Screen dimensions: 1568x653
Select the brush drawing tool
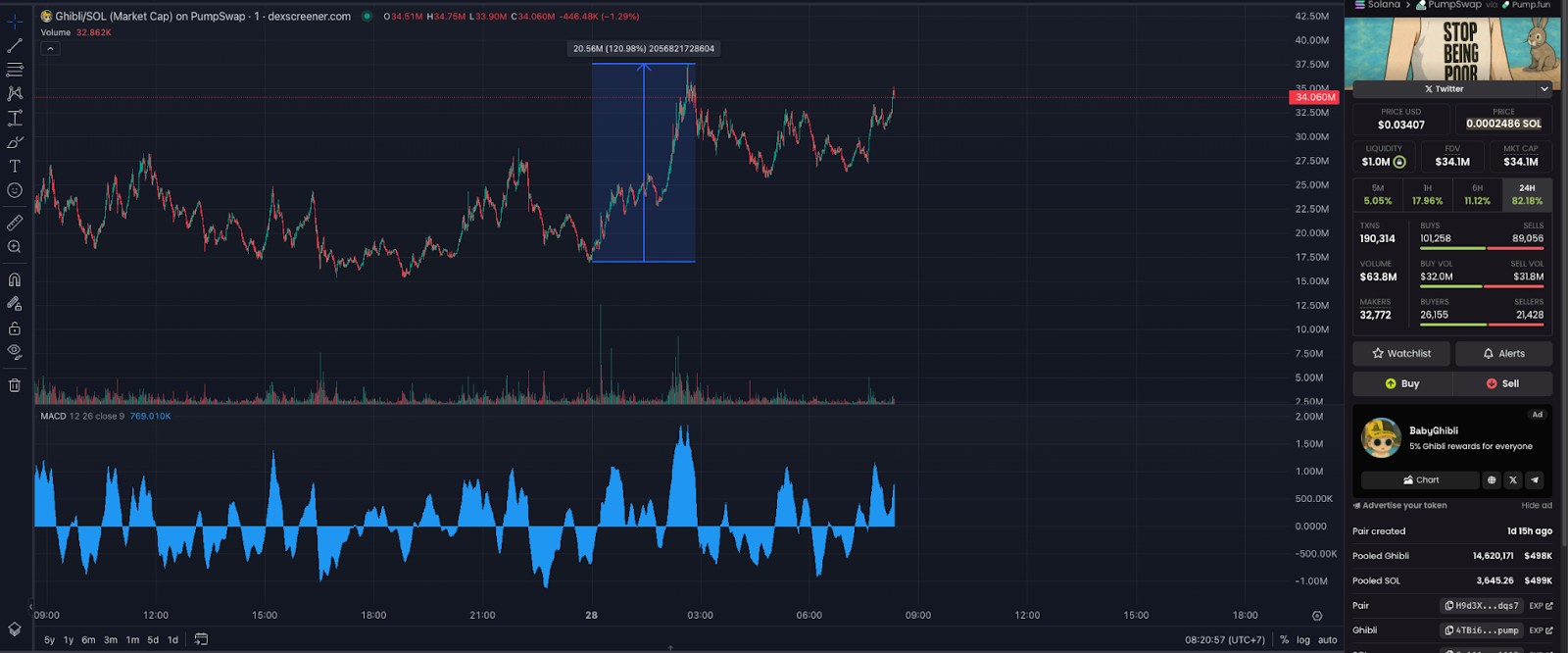(15, 142)
